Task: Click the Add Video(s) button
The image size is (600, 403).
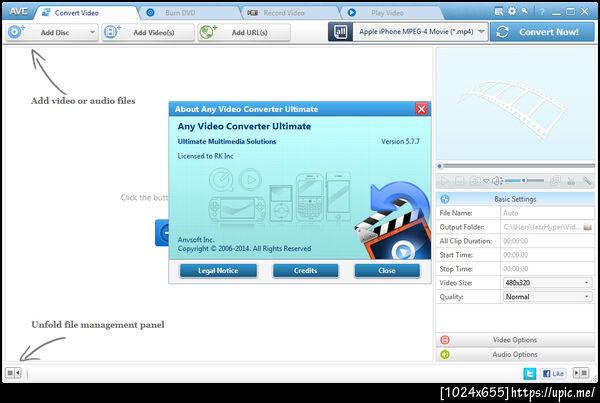Action: point(148,32)
